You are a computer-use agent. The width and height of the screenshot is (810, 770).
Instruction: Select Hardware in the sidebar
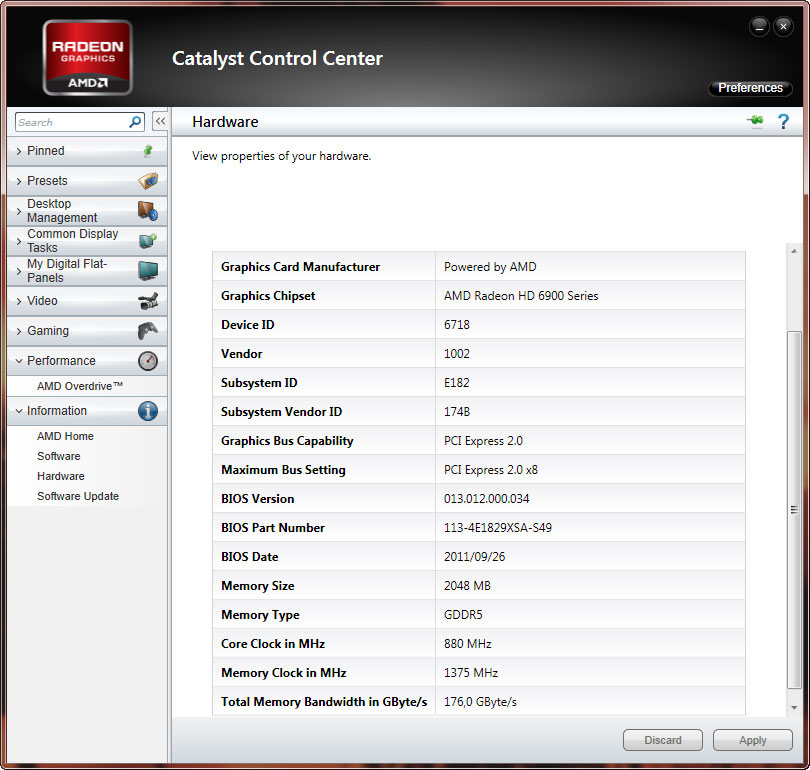60,476
